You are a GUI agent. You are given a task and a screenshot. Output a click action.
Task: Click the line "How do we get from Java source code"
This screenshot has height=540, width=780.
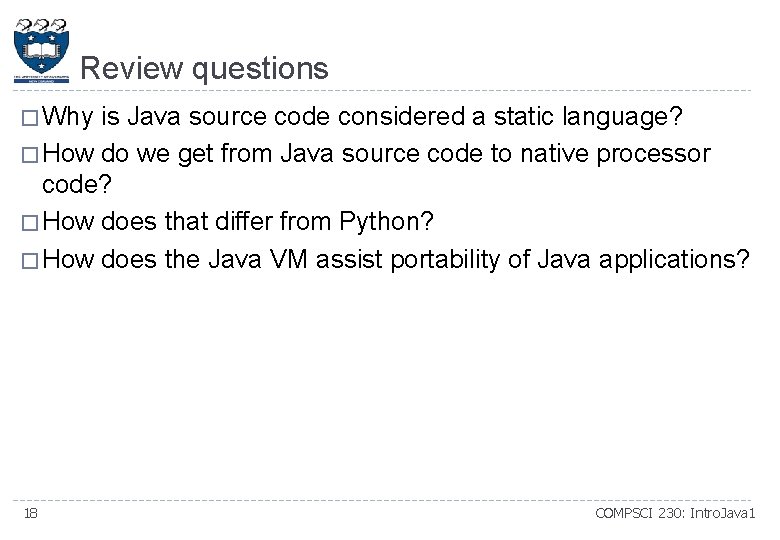click(377, 153)
